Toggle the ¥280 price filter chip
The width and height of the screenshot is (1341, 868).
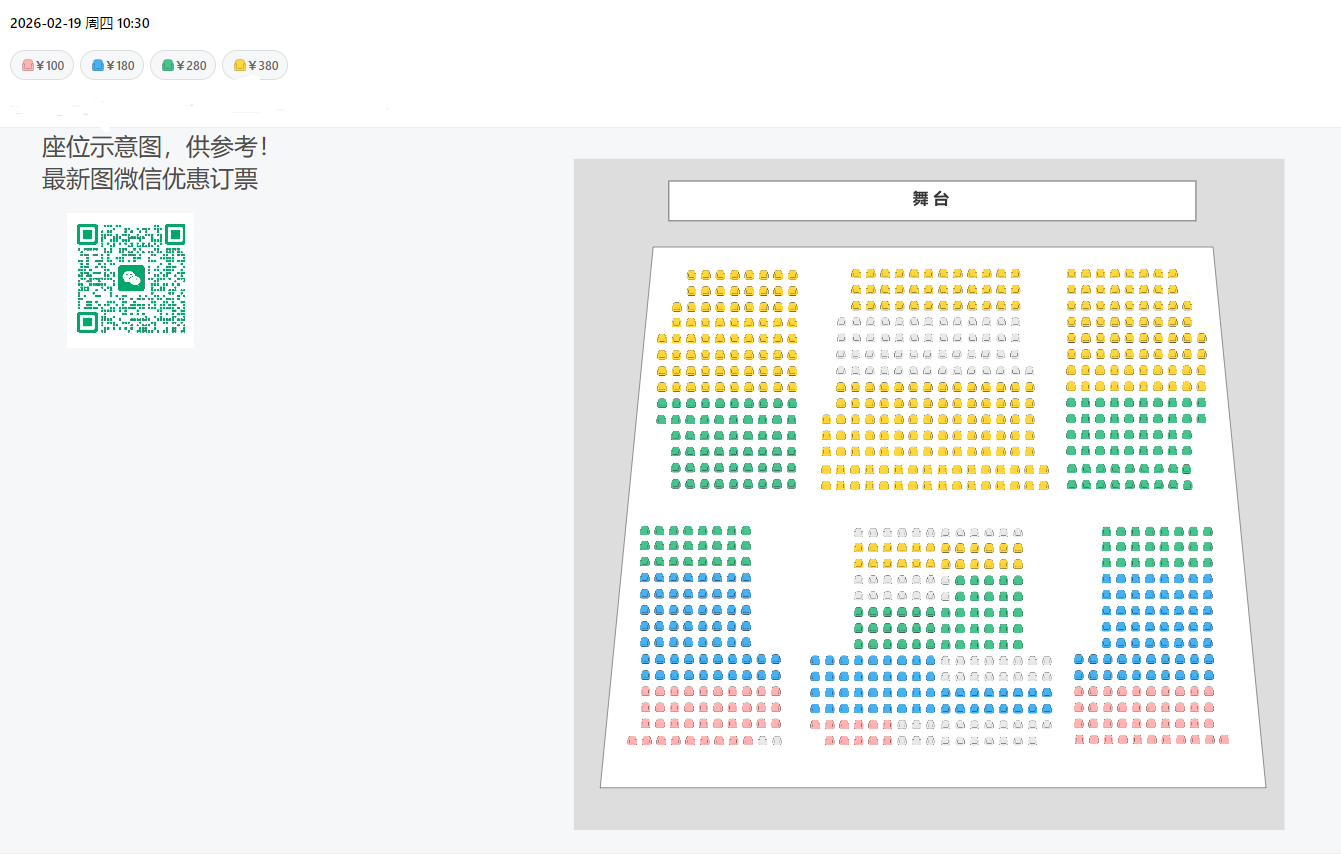183,66
